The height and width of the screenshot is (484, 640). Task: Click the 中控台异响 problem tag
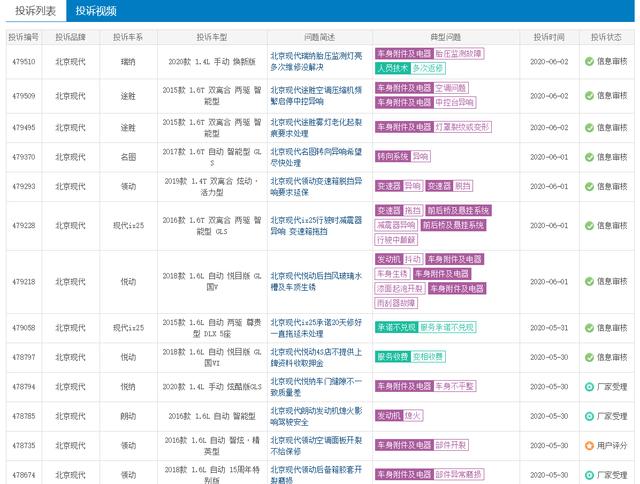[455, 102]
